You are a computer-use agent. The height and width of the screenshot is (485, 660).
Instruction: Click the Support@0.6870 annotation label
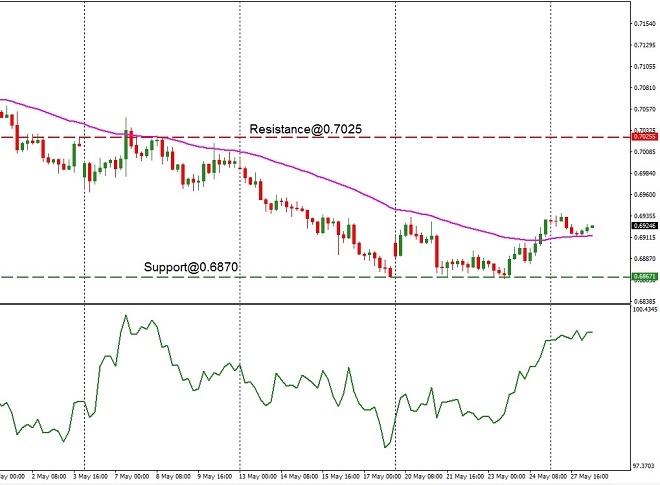point(191,267)
